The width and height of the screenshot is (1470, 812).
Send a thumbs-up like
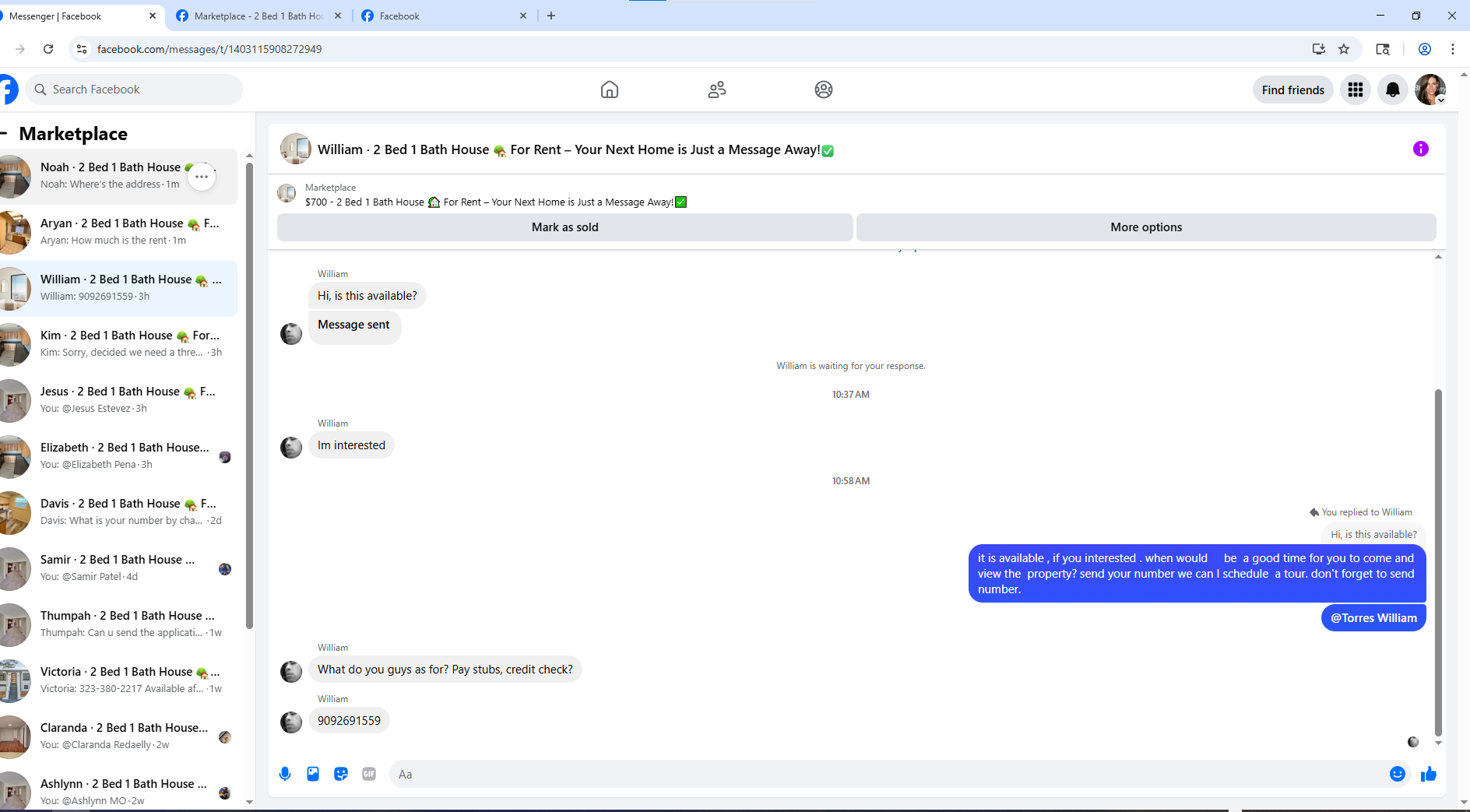(x=1429, y=774)
